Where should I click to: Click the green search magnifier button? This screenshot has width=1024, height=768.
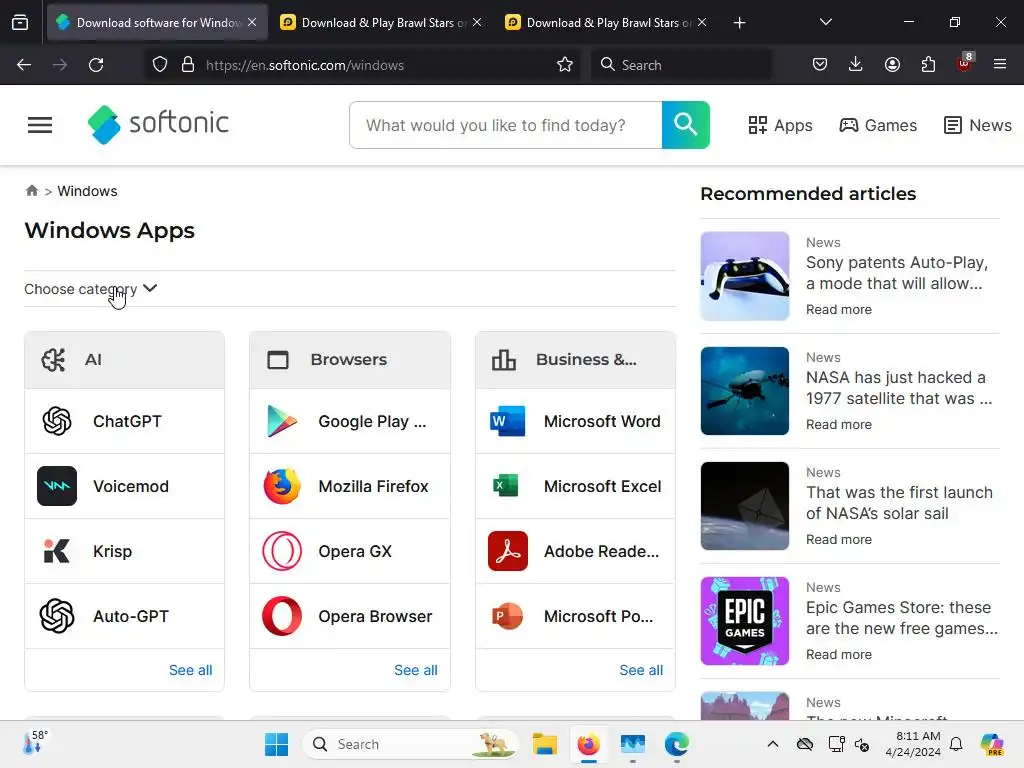click(x=685, y=125)
